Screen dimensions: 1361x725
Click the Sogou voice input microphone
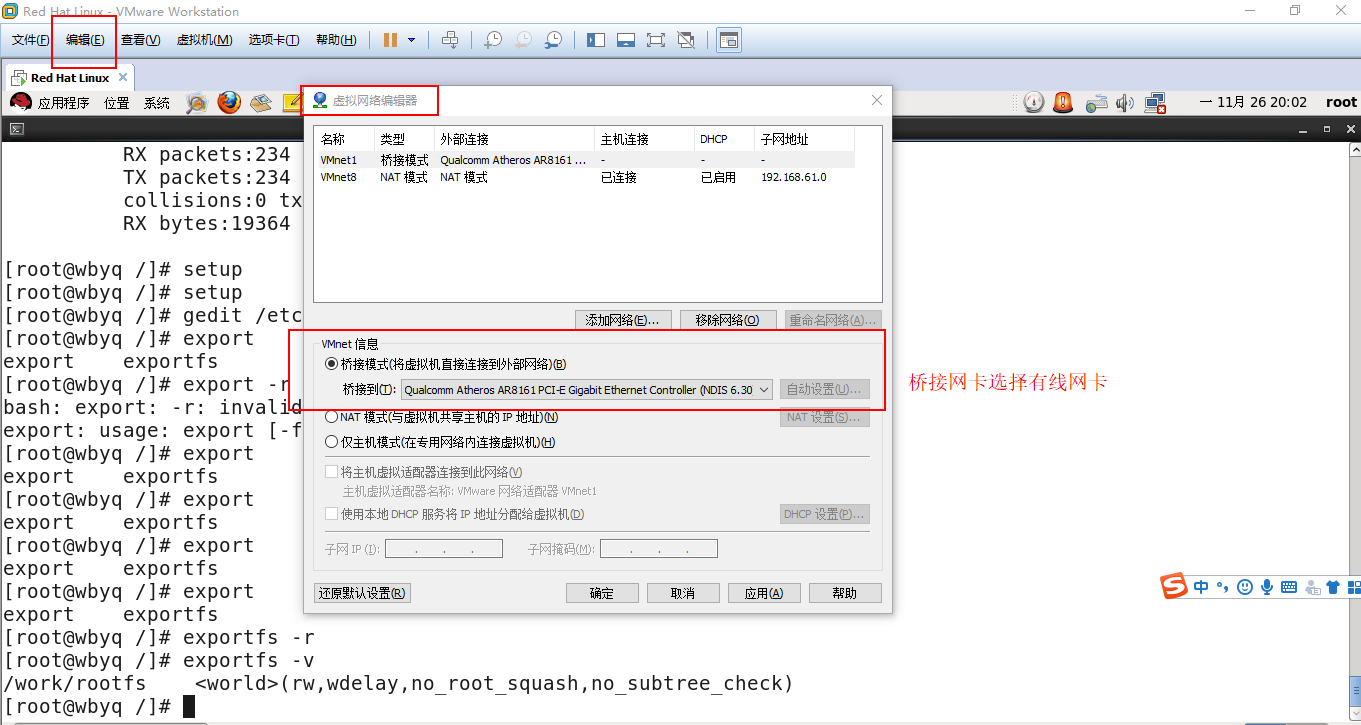[1267, 587]
